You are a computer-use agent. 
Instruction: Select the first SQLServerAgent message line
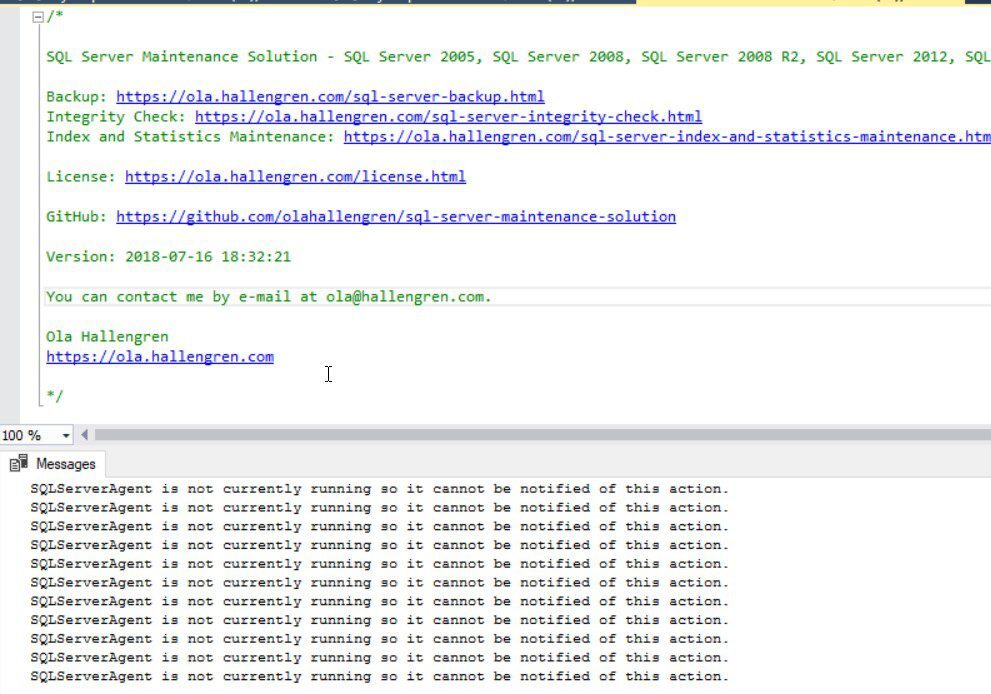pyautogui.click(x=378, y=488)
